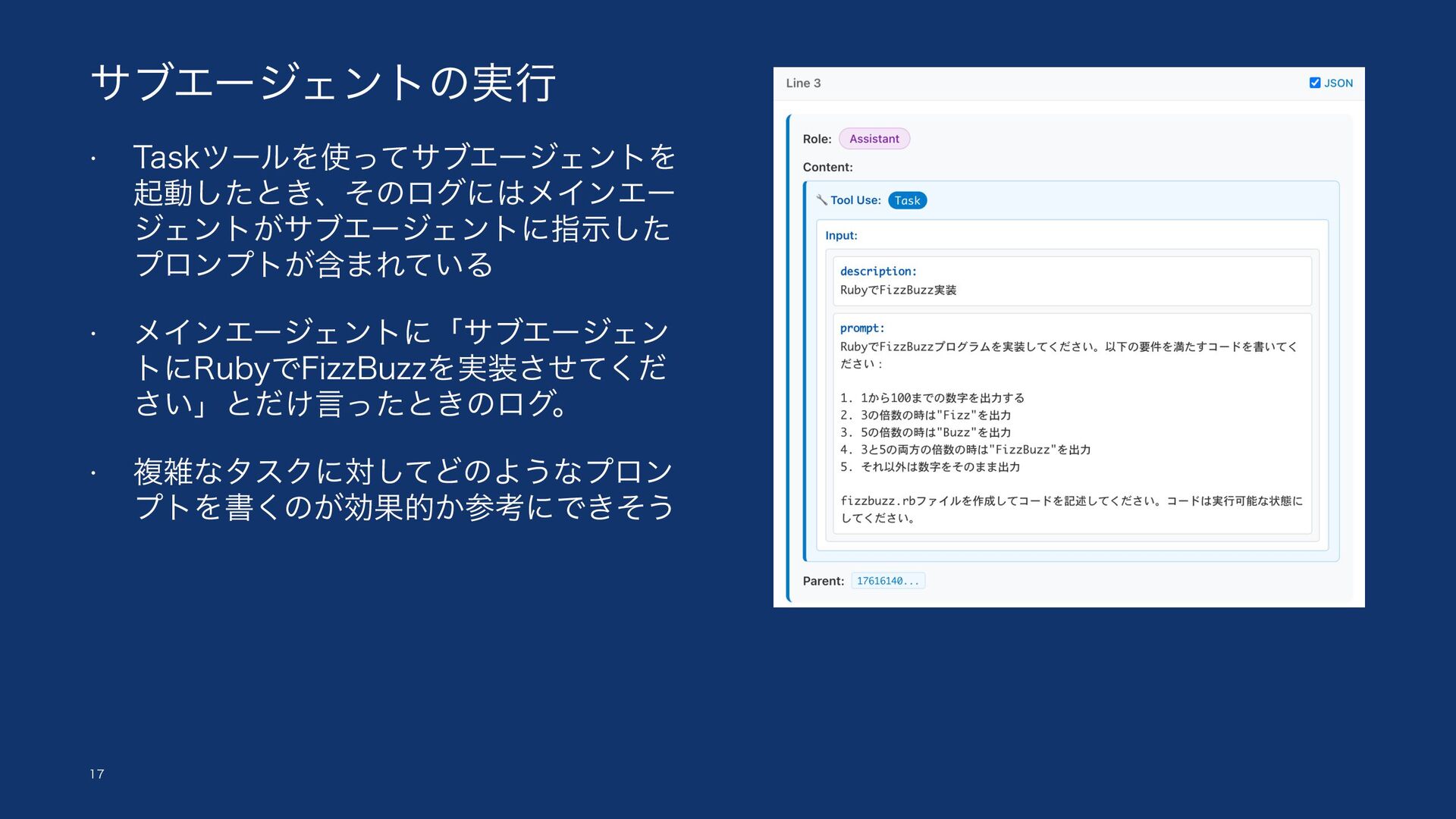Click the Line 3 header label
The width and height of the screenshot is (1456, 819).
pyautogui.click(x=803, y=83)
